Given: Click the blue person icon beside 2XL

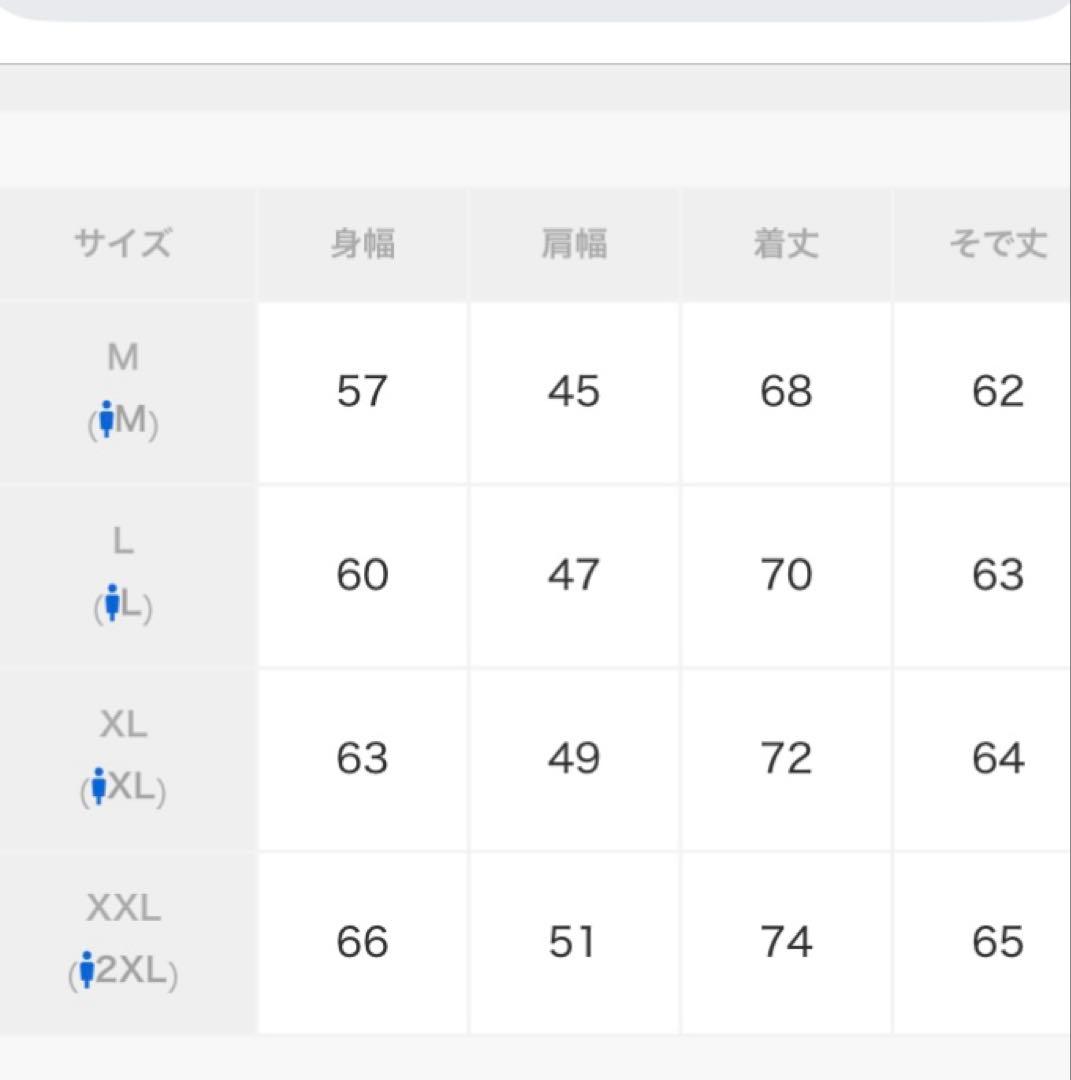Looking at the screenshot, I should 86,970.
